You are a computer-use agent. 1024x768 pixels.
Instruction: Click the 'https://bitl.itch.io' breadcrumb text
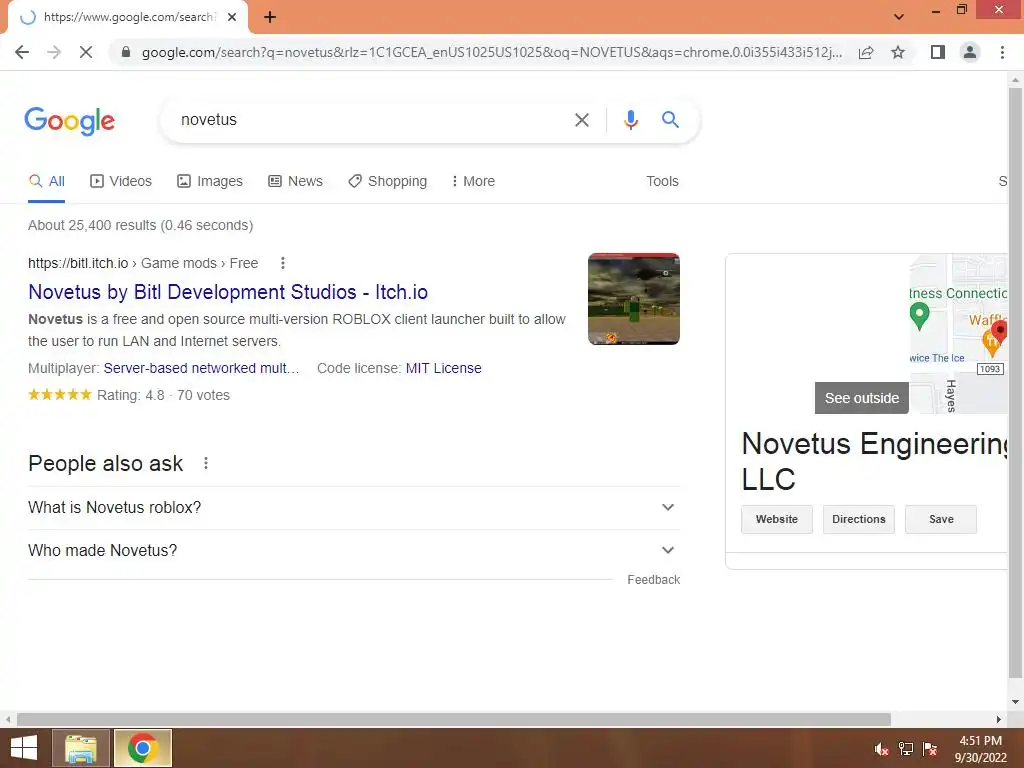point(78,263)
